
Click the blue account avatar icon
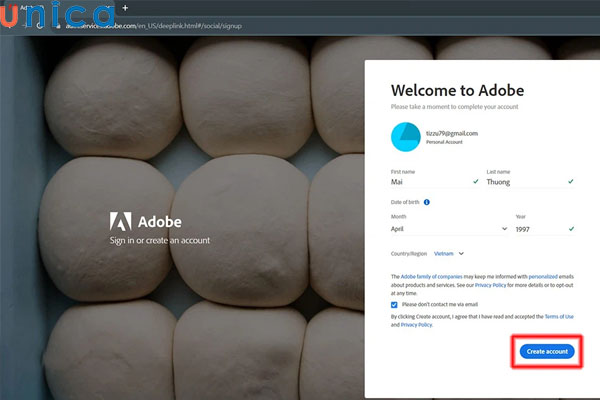(x=406, y=138)
